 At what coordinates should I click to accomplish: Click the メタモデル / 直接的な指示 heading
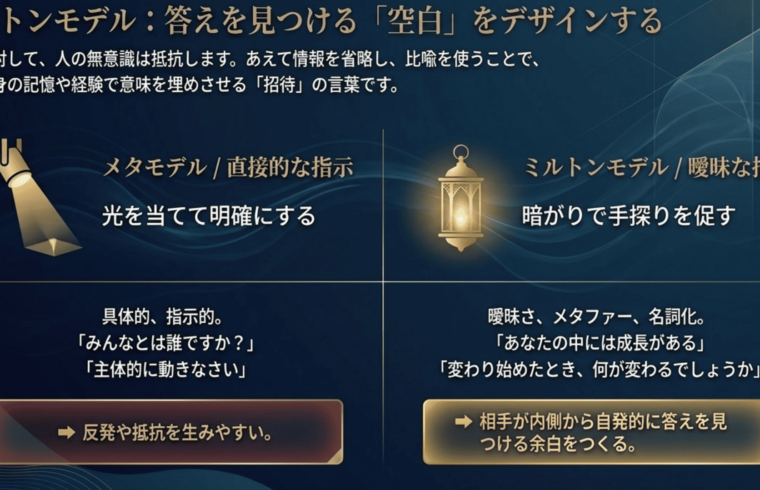227,166
